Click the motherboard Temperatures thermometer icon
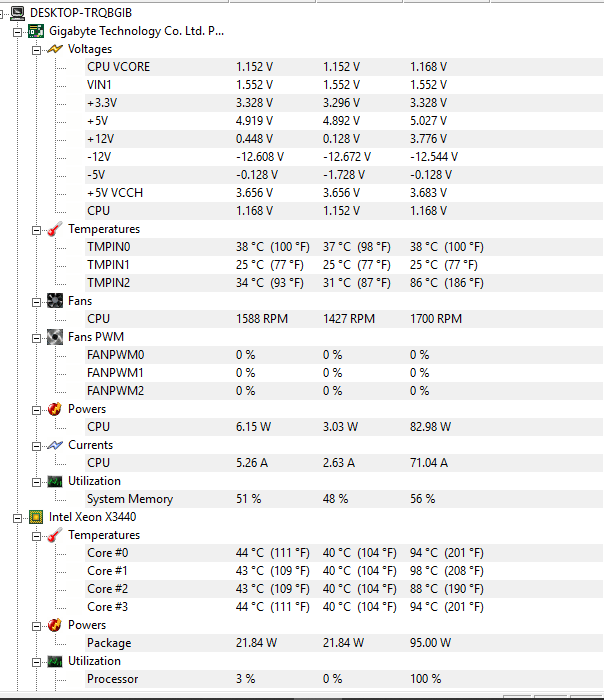The image size is (604, 700). tap(54, 229)
